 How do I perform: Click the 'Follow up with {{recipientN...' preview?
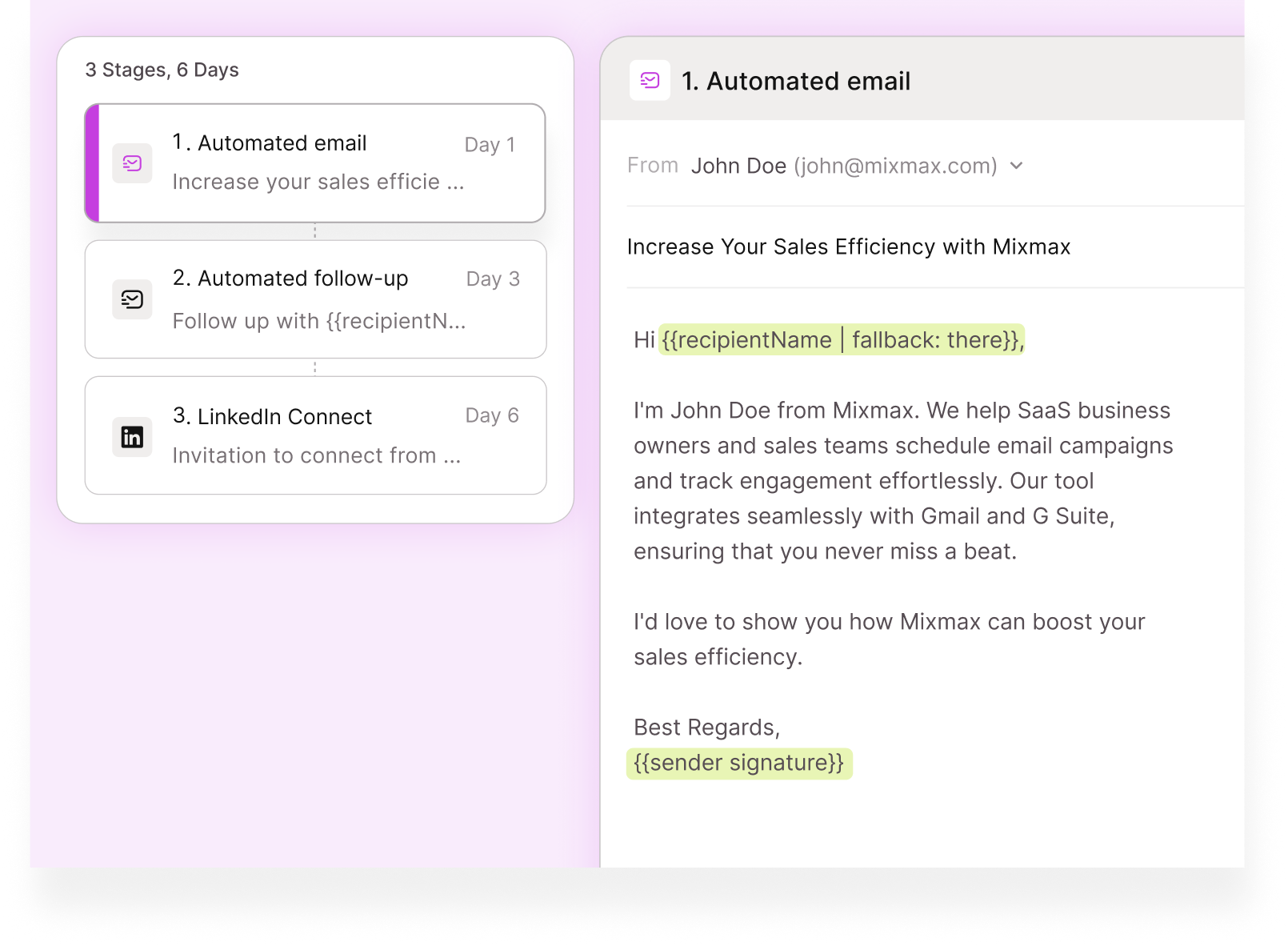click(x=318, y=322)
